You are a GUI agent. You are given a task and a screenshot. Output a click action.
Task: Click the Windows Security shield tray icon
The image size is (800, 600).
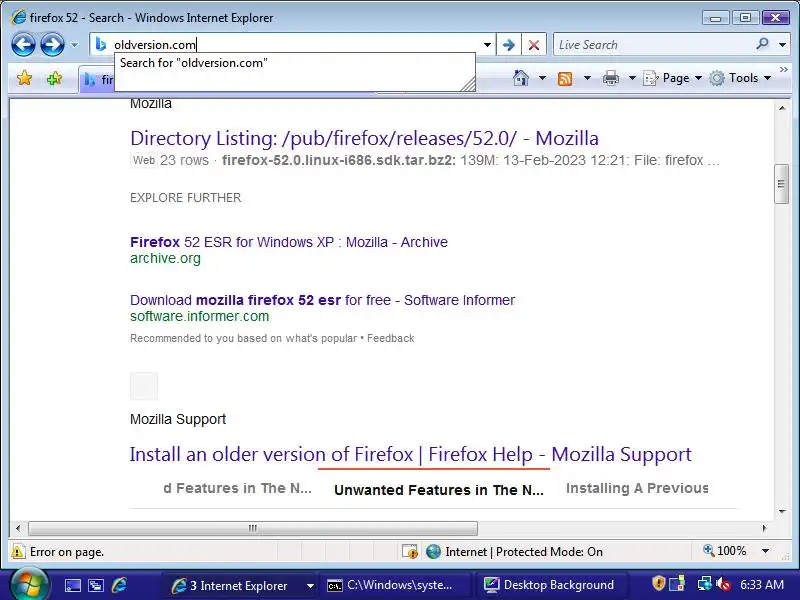coord(659,583)
